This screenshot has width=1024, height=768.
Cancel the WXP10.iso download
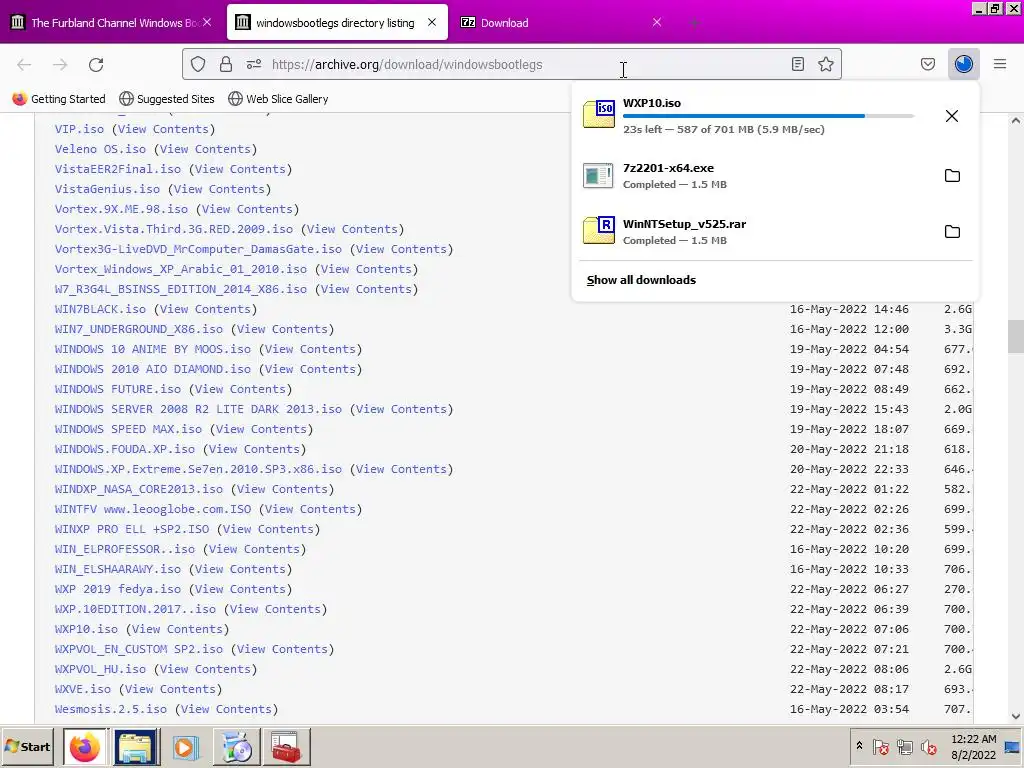click(952, 116)
